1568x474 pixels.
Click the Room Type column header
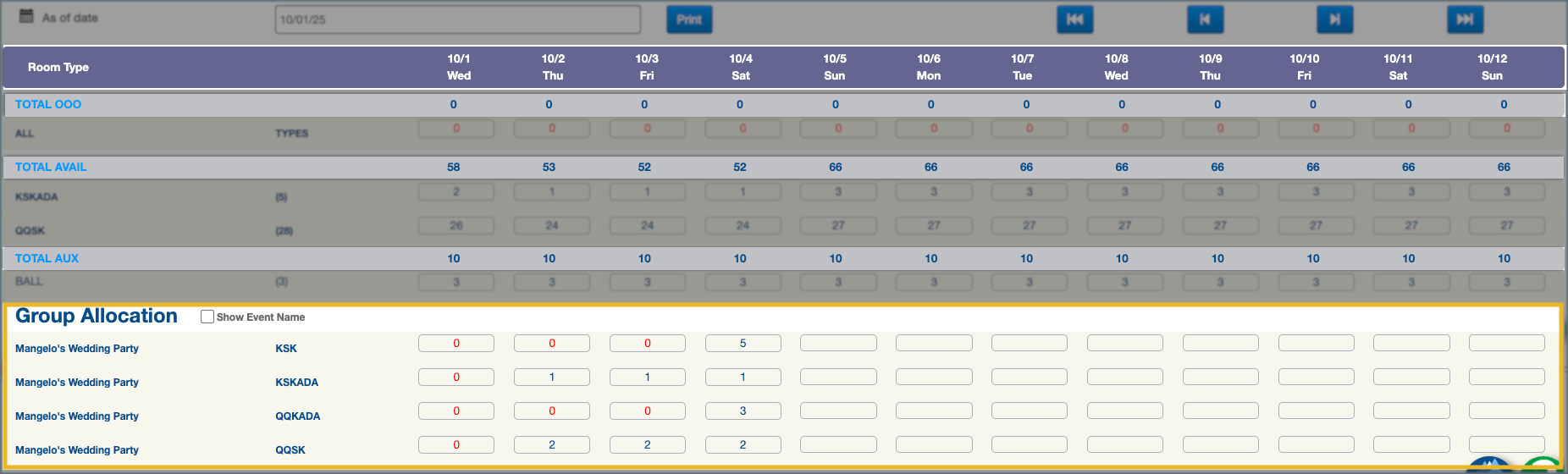click(x=58, y=67)
